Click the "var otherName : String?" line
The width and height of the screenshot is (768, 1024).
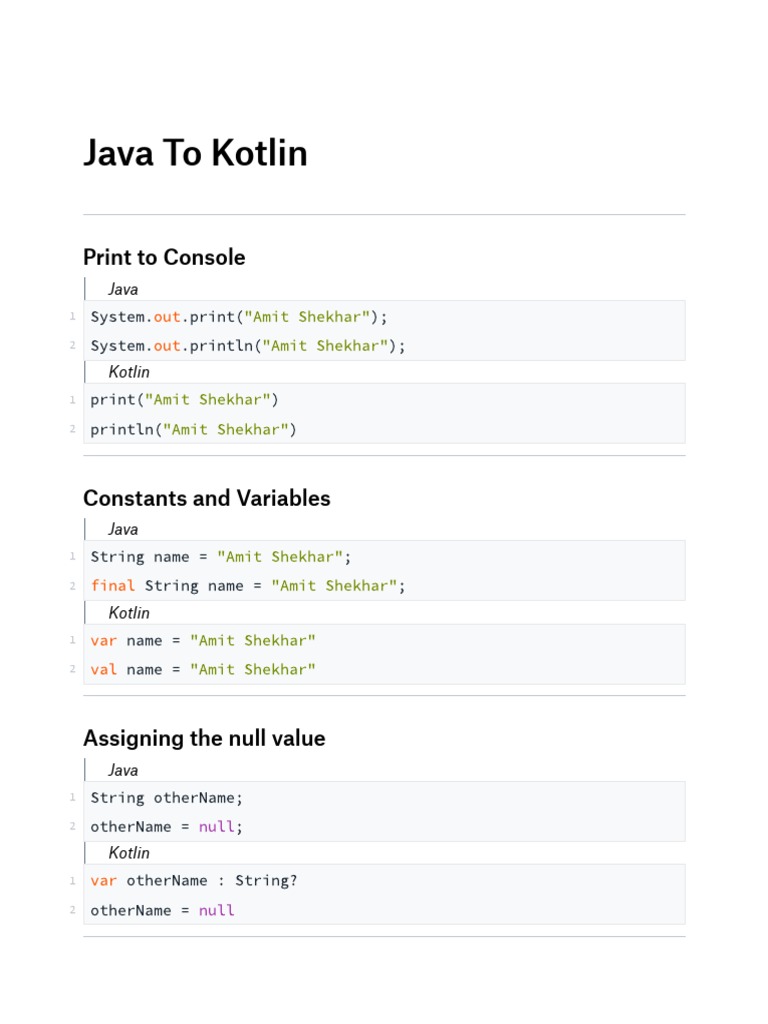click(193, 881)
